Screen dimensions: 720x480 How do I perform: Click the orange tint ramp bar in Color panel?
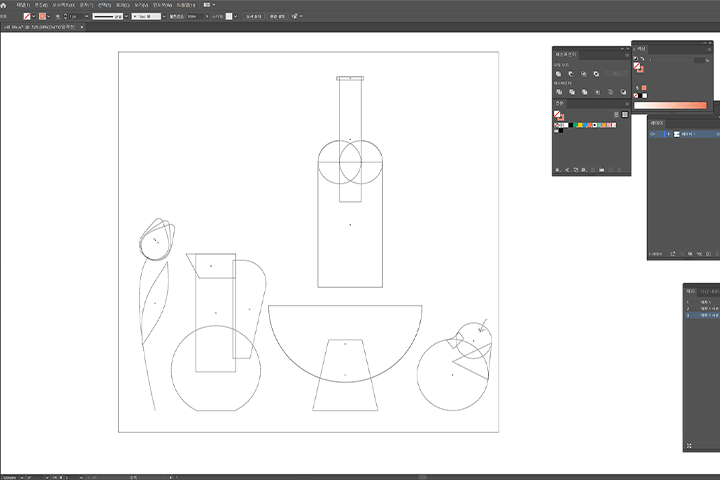670,106
